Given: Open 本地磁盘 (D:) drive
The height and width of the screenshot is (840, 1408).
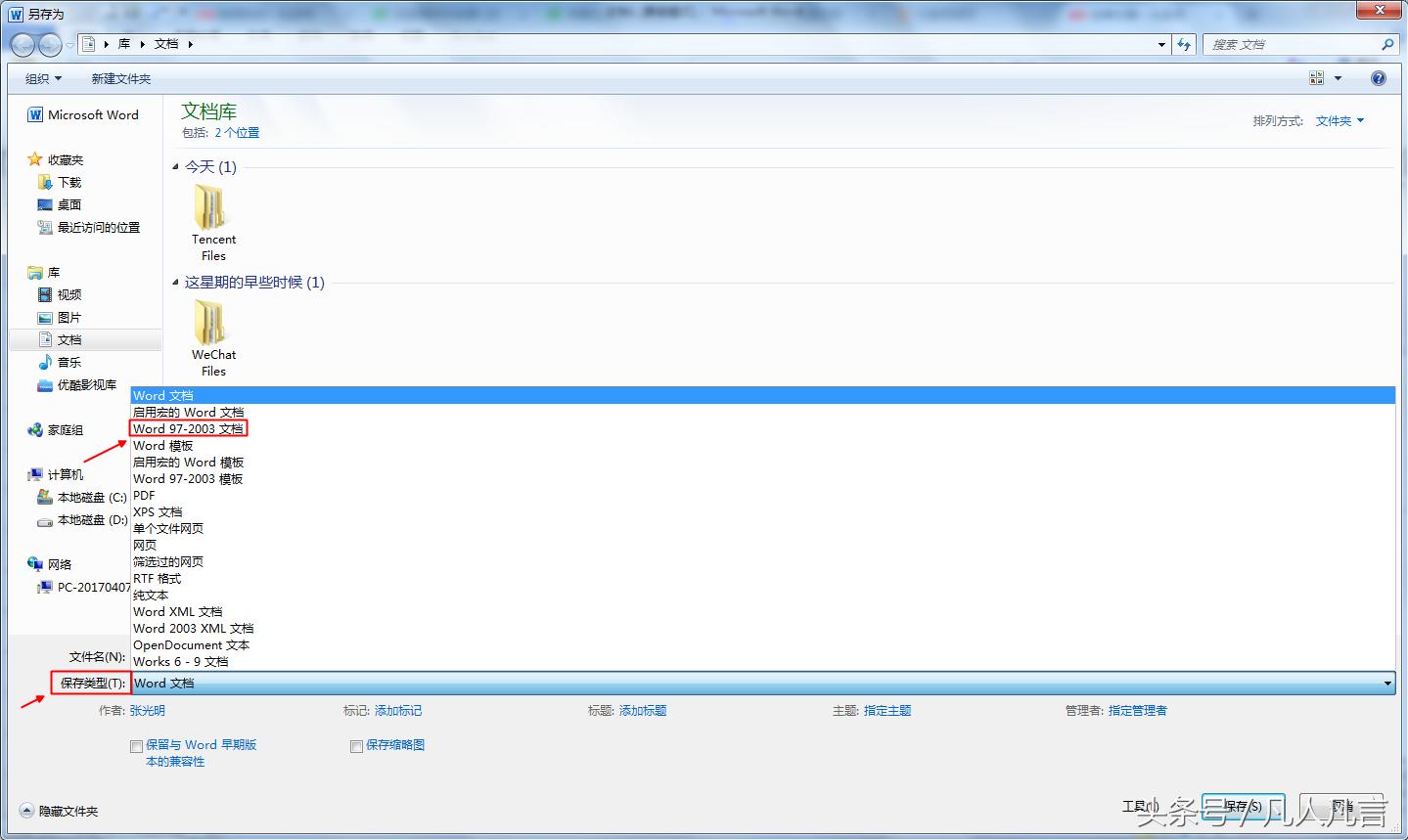Looking at the screenshot, I should click(82, 519).
